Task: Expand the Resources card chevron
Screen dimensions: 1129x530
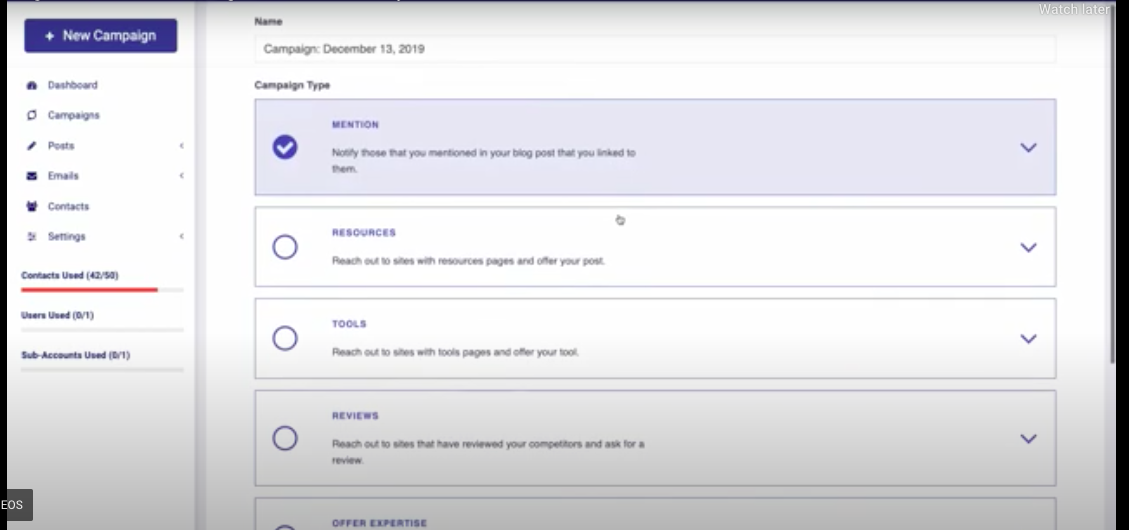Action: 1028,247
